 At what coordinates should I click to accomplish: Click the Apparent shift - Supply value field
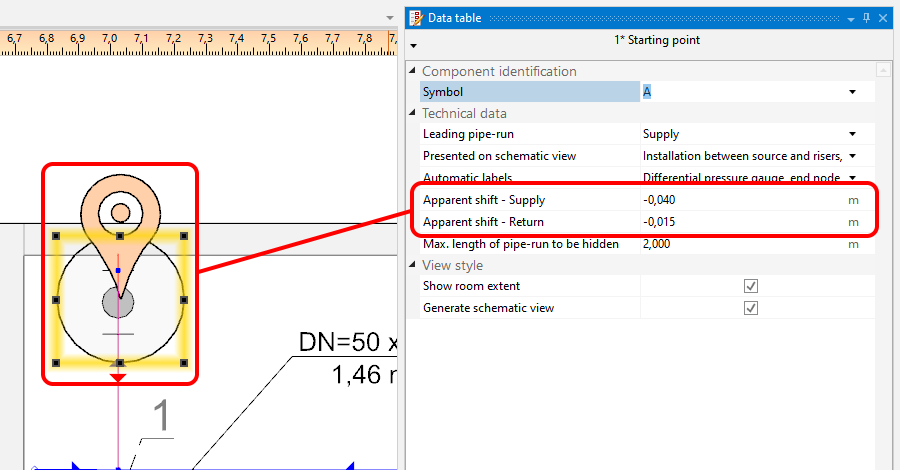click(740, 200)
